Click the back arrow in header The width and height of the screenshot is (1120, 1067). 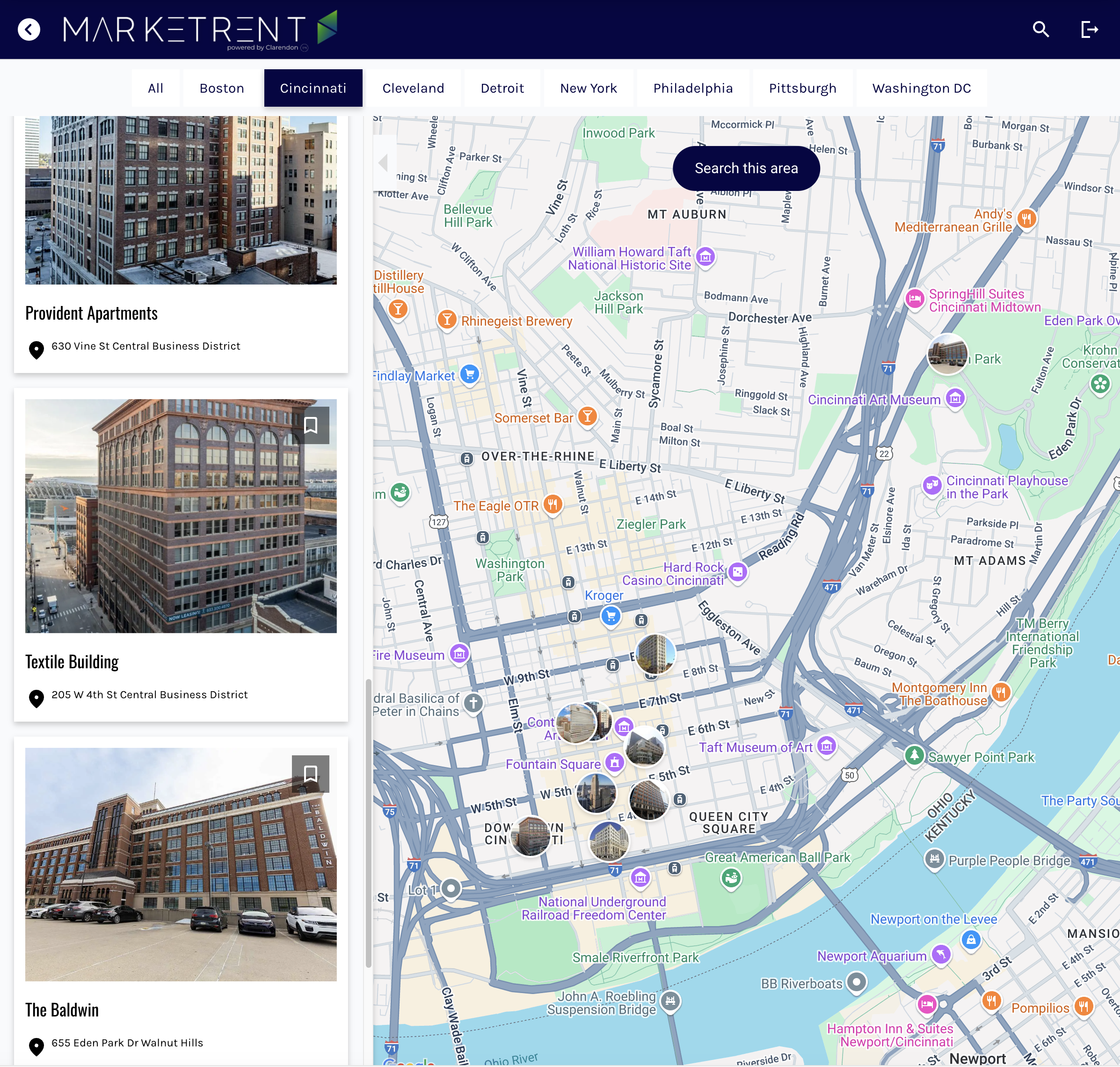click(x=29, y=29)
